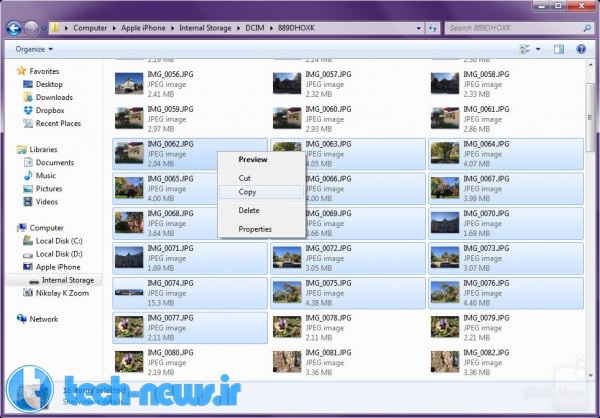Open Dropbox in the sidebar

point(50,110)
